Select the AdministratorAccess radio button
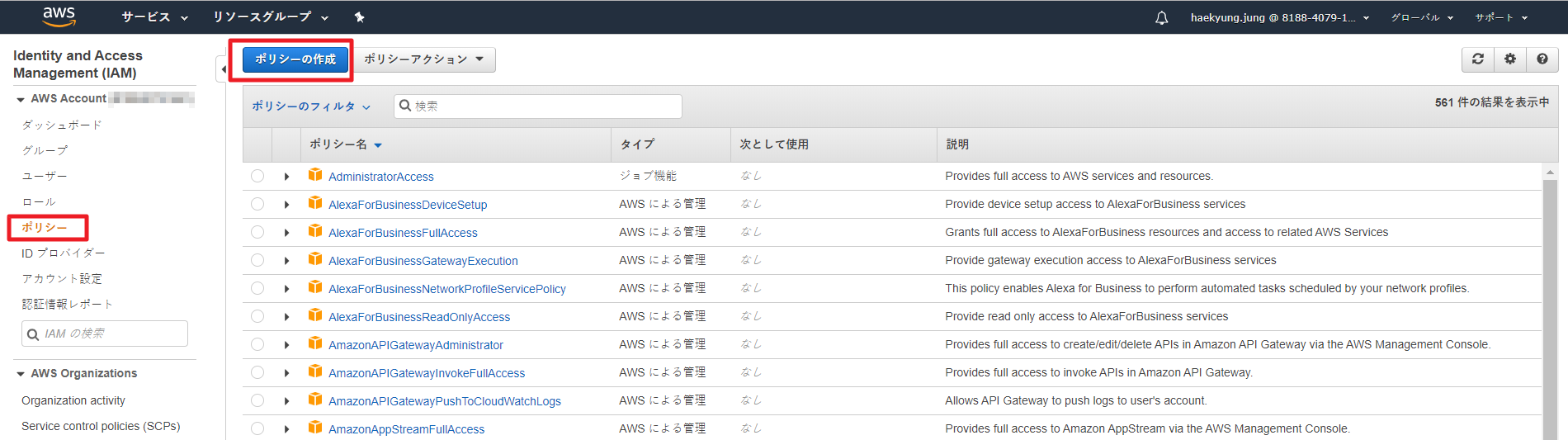Image resolution: width=1568 pixels, height=440 pixels. tap(257, 176)
